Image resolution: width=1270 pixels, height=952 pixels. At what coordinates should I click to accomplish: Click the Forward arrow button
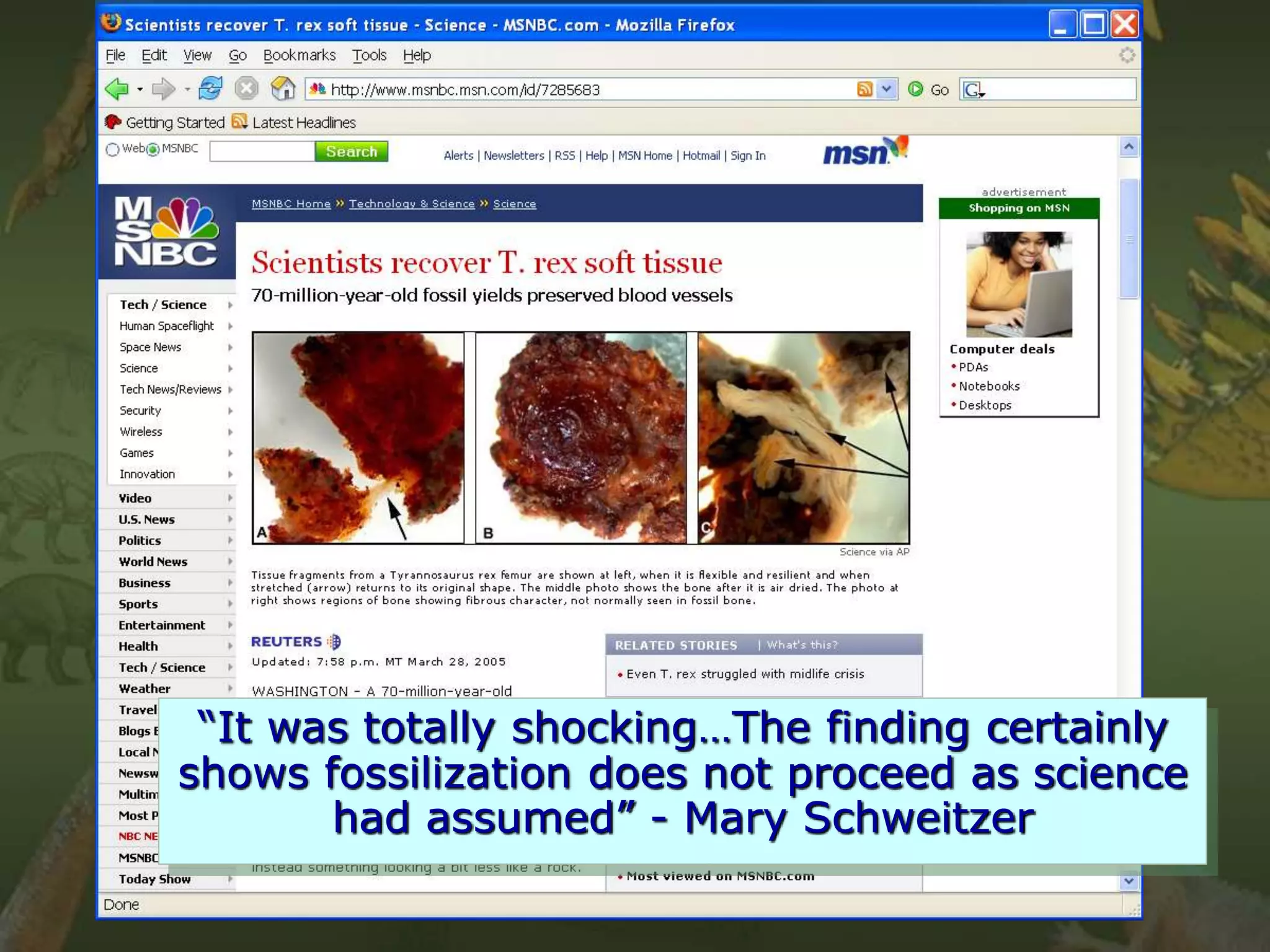click(164, 89)
